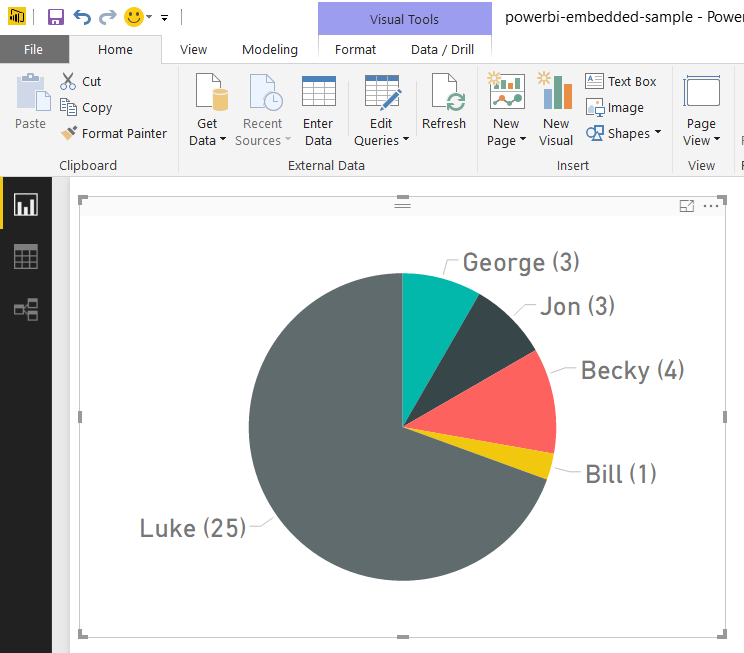The width and height of the screenshot is (744, 653).
Task: Open the File menu tab
Action: pyautogui.click(x=34, y=49)
